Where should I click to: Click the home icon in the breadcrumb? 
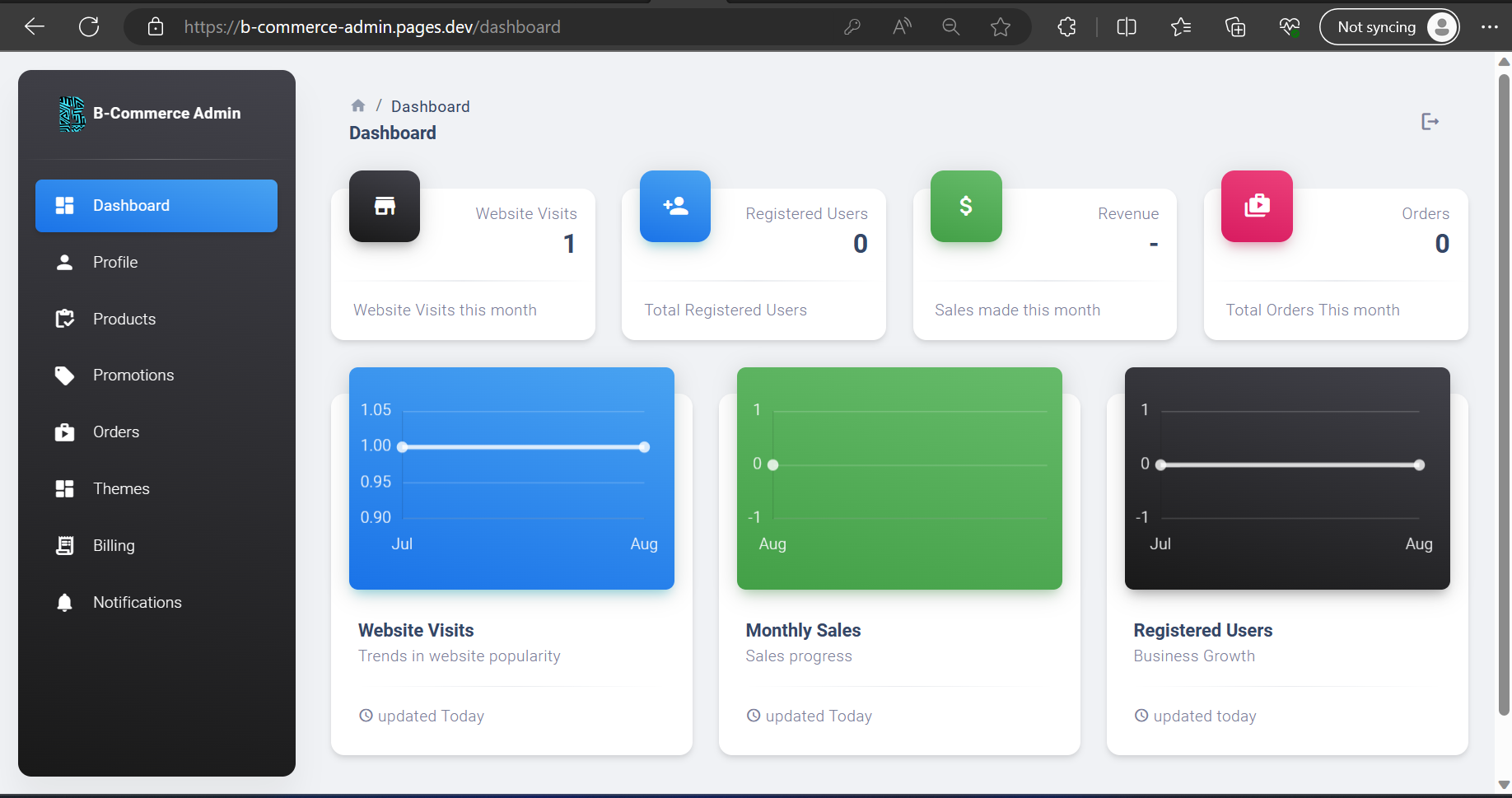(x=358, y=105)
